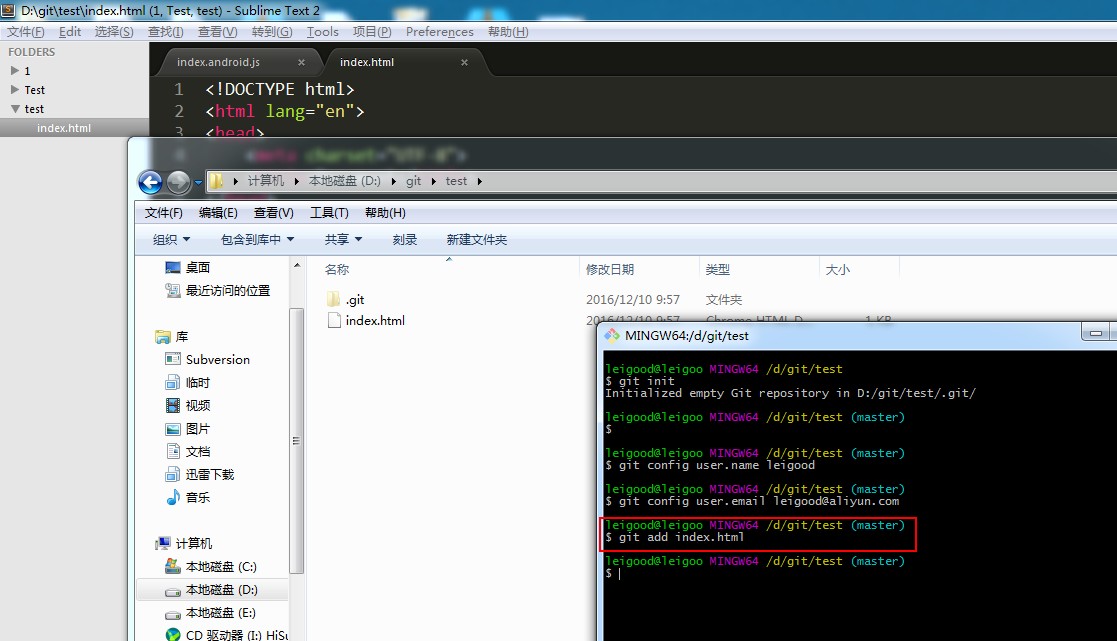
Task: Click the Explorer sidebar scrollbar thumb
Action: pos(297,441)
